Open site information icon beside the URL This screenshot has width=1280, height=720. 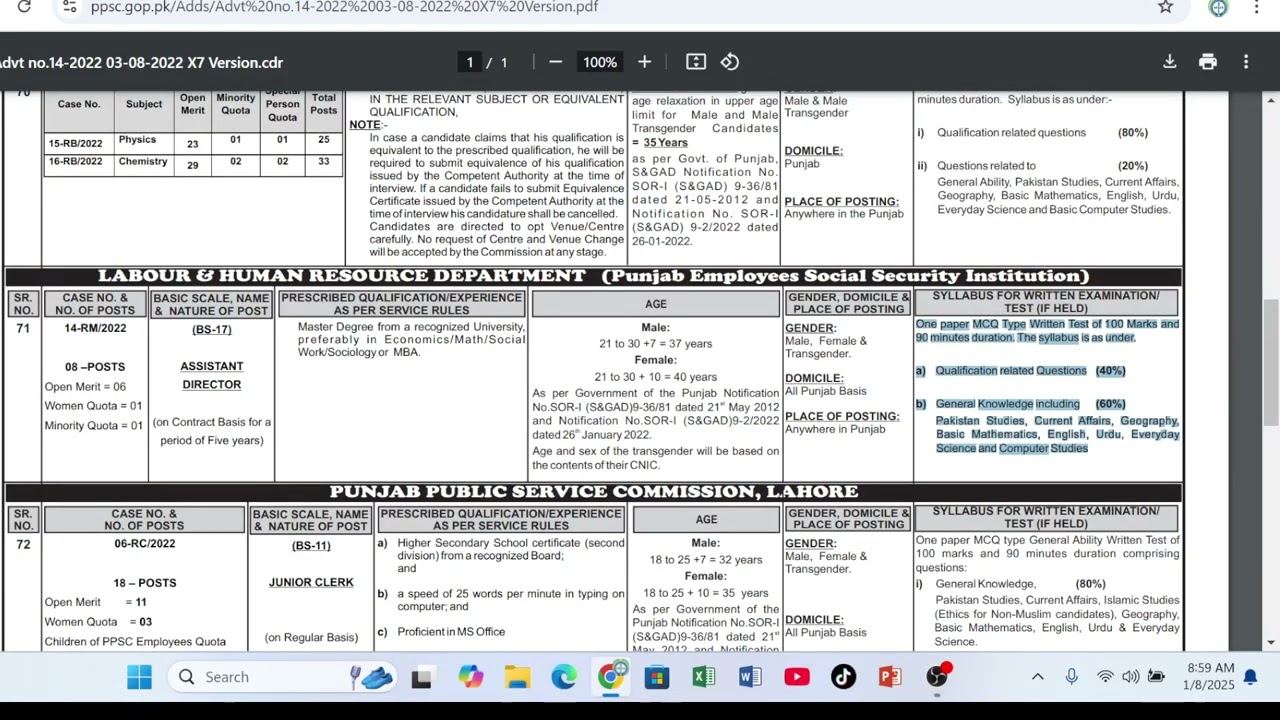click(68, 7)
